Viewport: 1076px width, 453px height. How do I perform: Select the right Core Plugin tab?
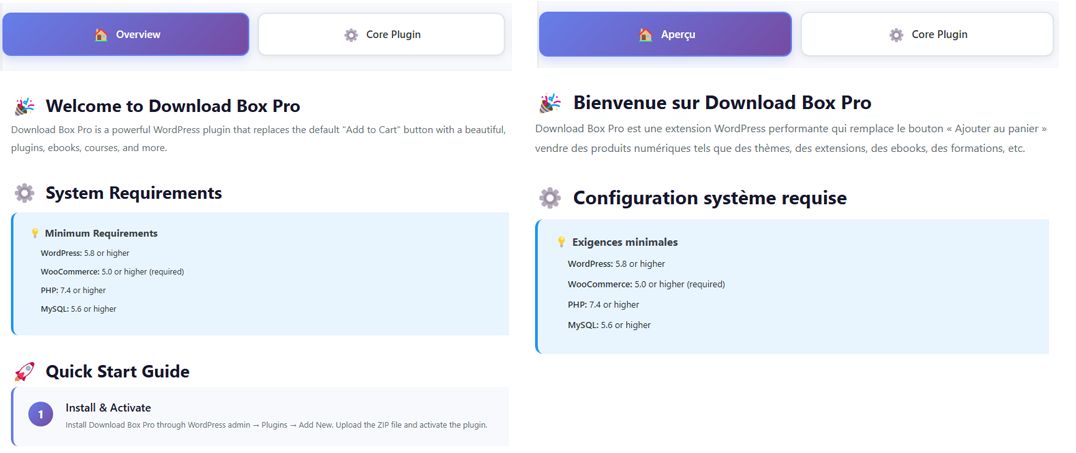[927, 35]
